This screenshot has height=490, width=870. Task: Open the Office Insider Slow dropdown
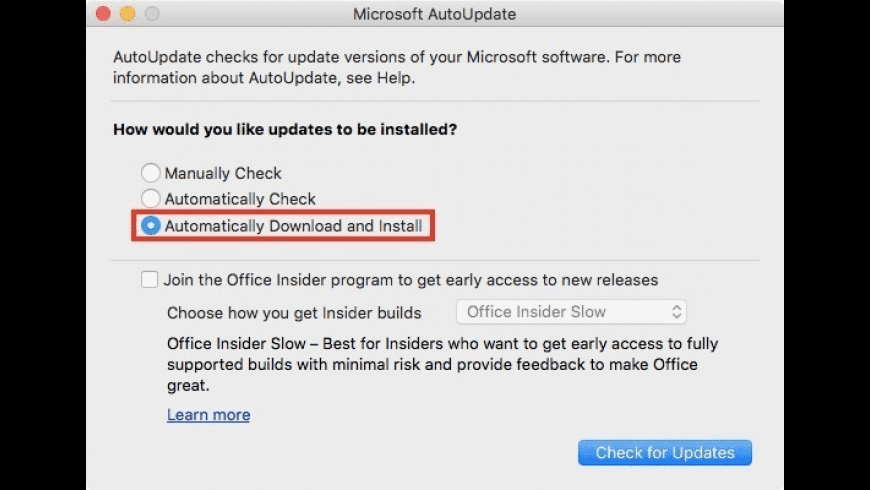tap(570, 312)
